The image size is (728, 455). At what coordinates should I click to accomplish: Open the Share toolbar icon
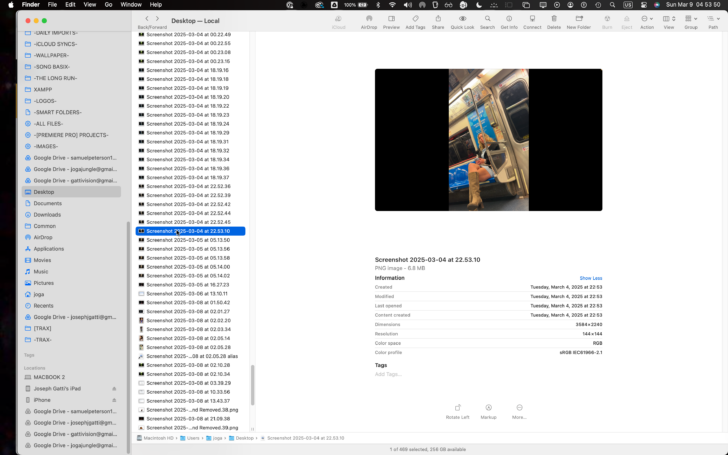coord(438,19)
